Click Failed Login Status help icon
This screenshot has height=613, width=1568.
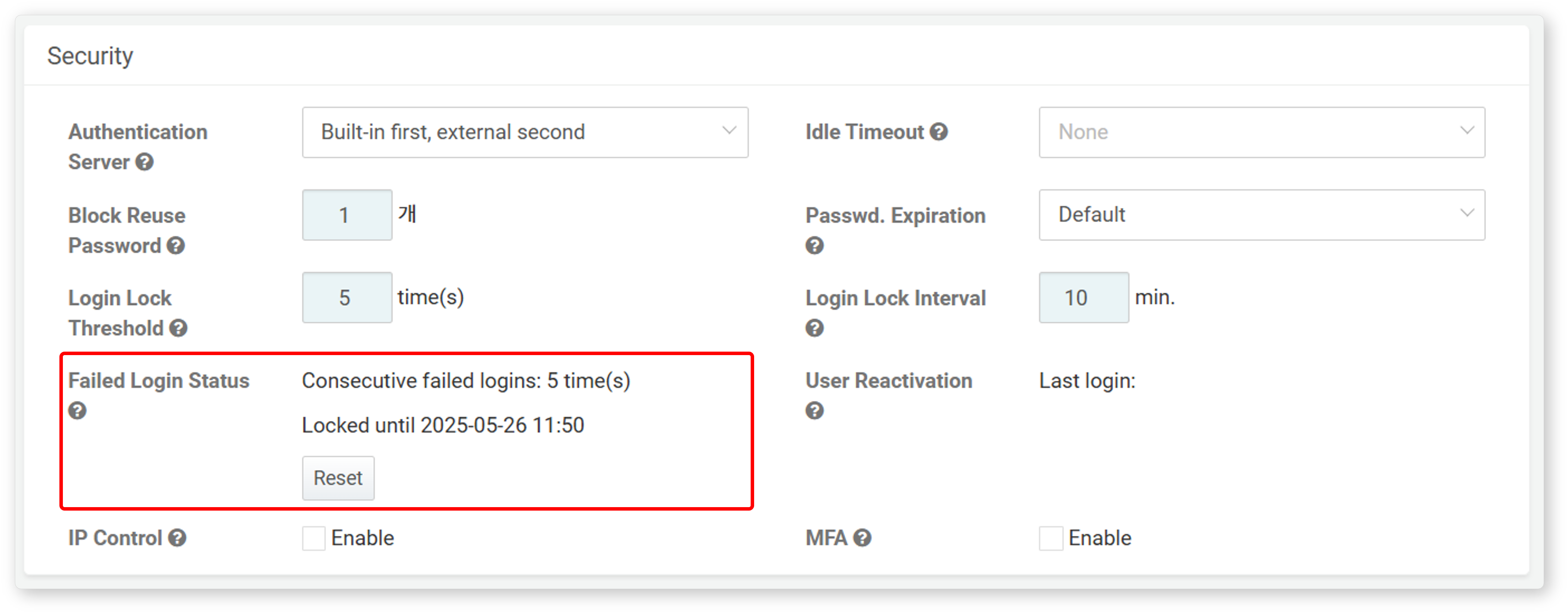pyautogui.click(x=77, y=411)
